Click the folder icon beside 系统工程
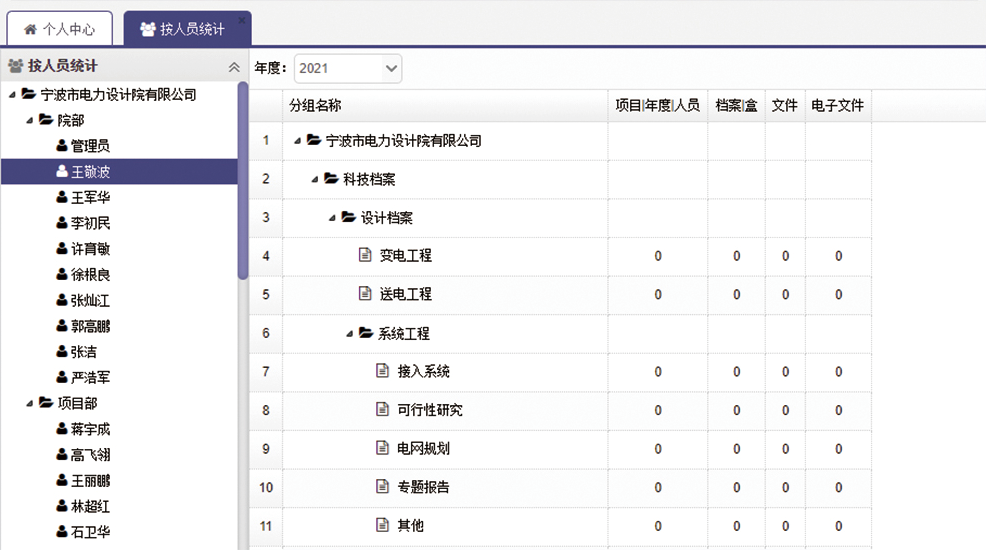This screenshot has width=986, height=550. point(366,333)
